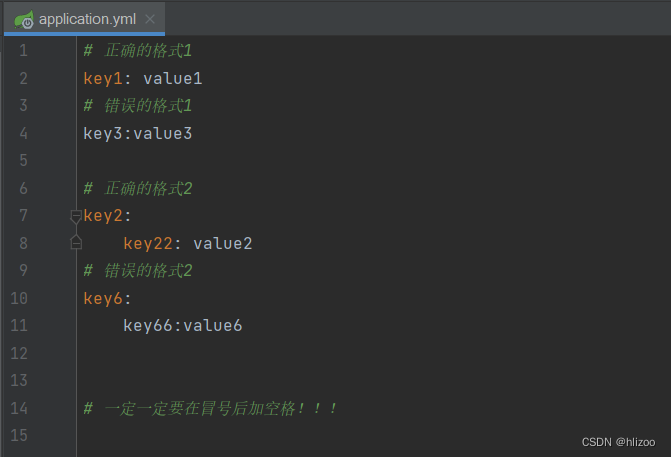The image size is (671, 457).
Task: Place cursor on key1: value1 line
Action: (143, 78)
